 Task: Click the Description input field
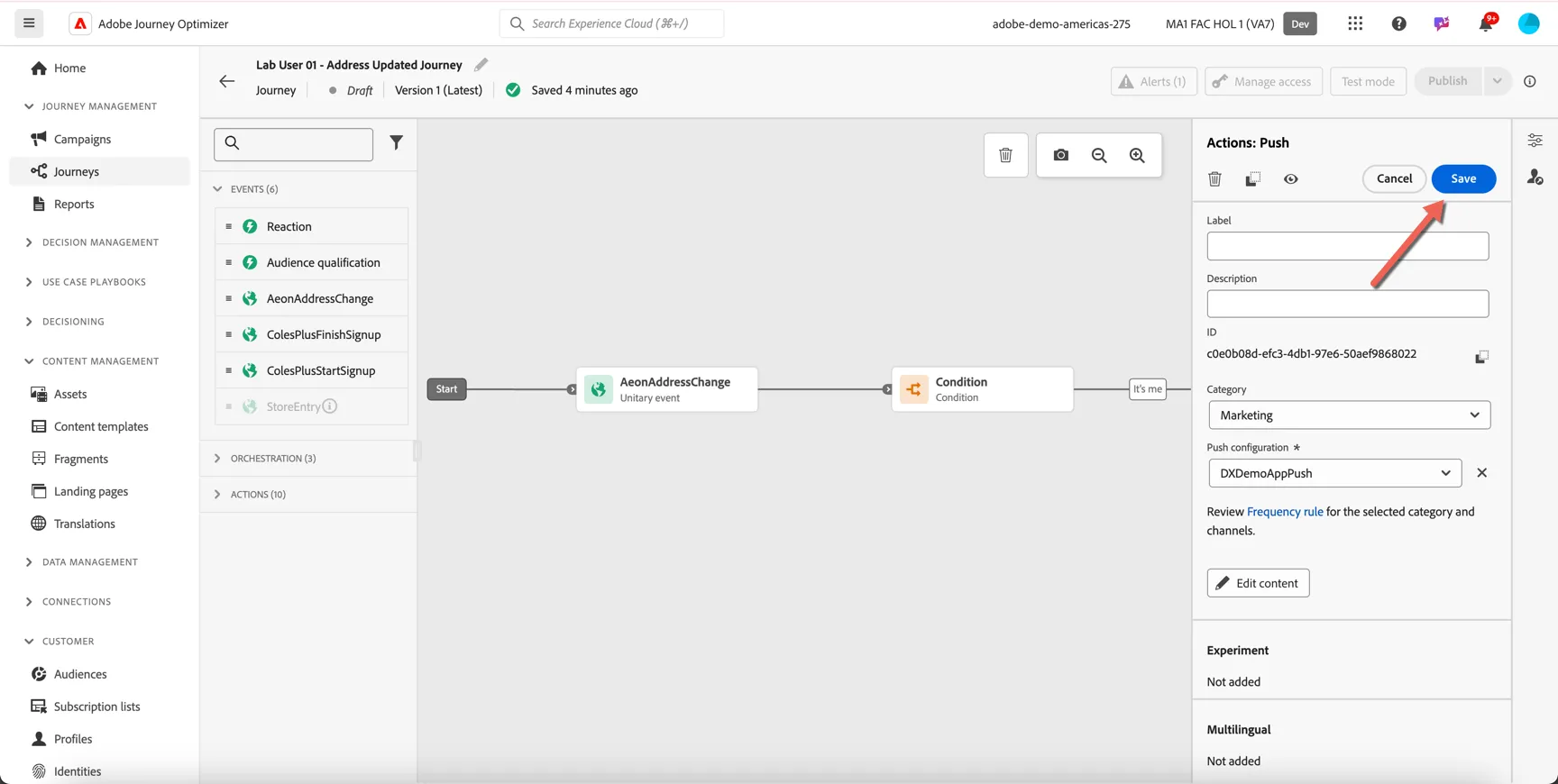click(x=1347, y=304)
